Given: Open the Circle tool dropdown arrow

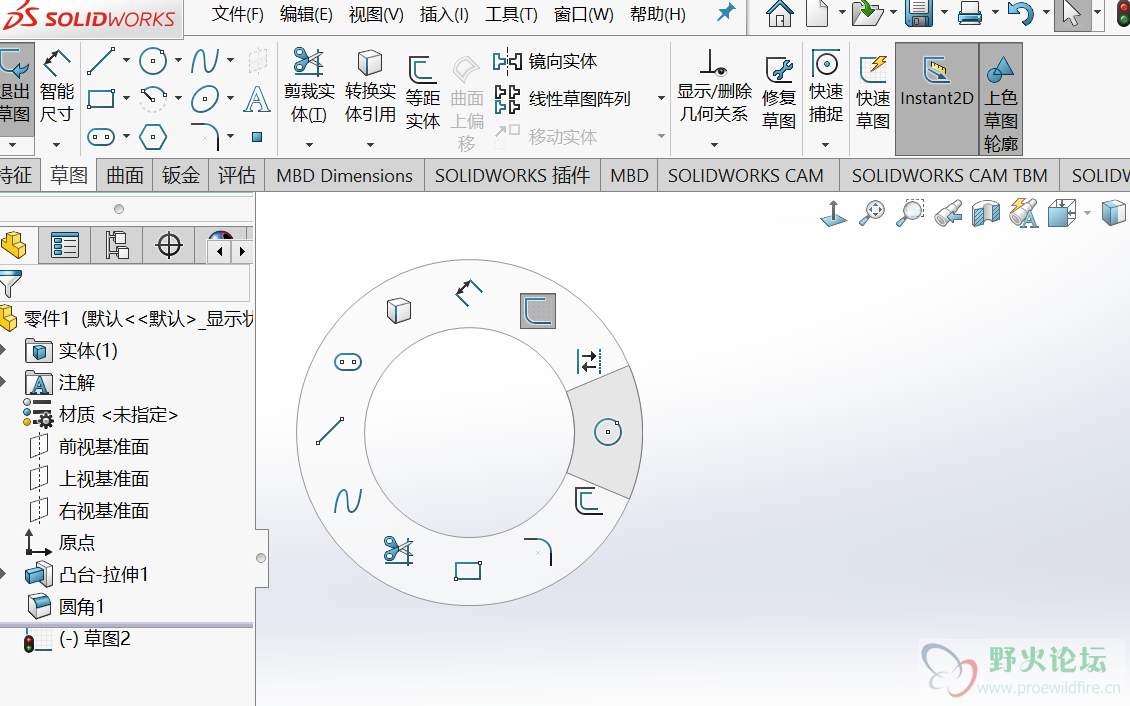Looking at the screenshot, I should coord(178,61).
